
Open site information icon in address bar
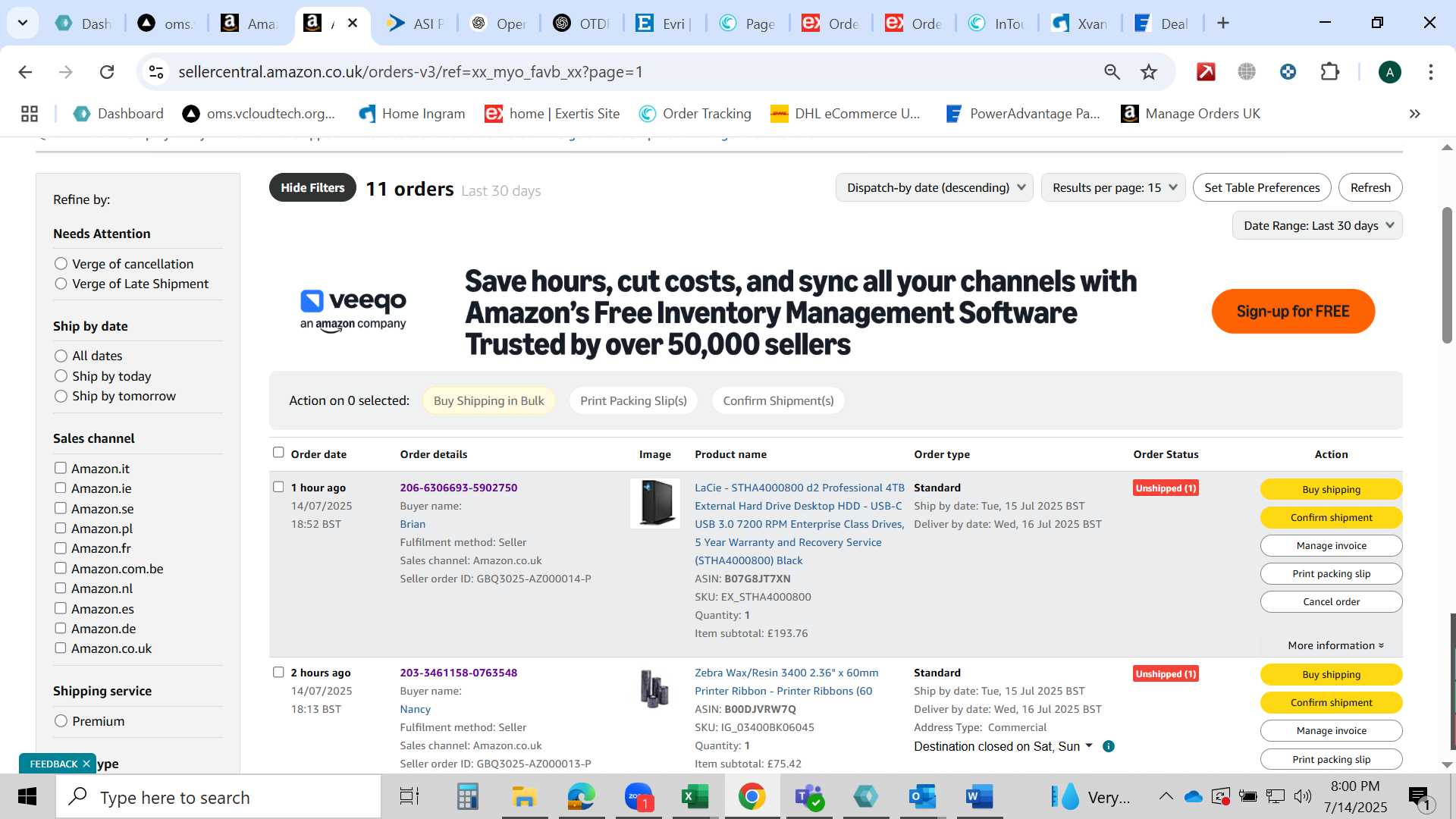(156, 72)
